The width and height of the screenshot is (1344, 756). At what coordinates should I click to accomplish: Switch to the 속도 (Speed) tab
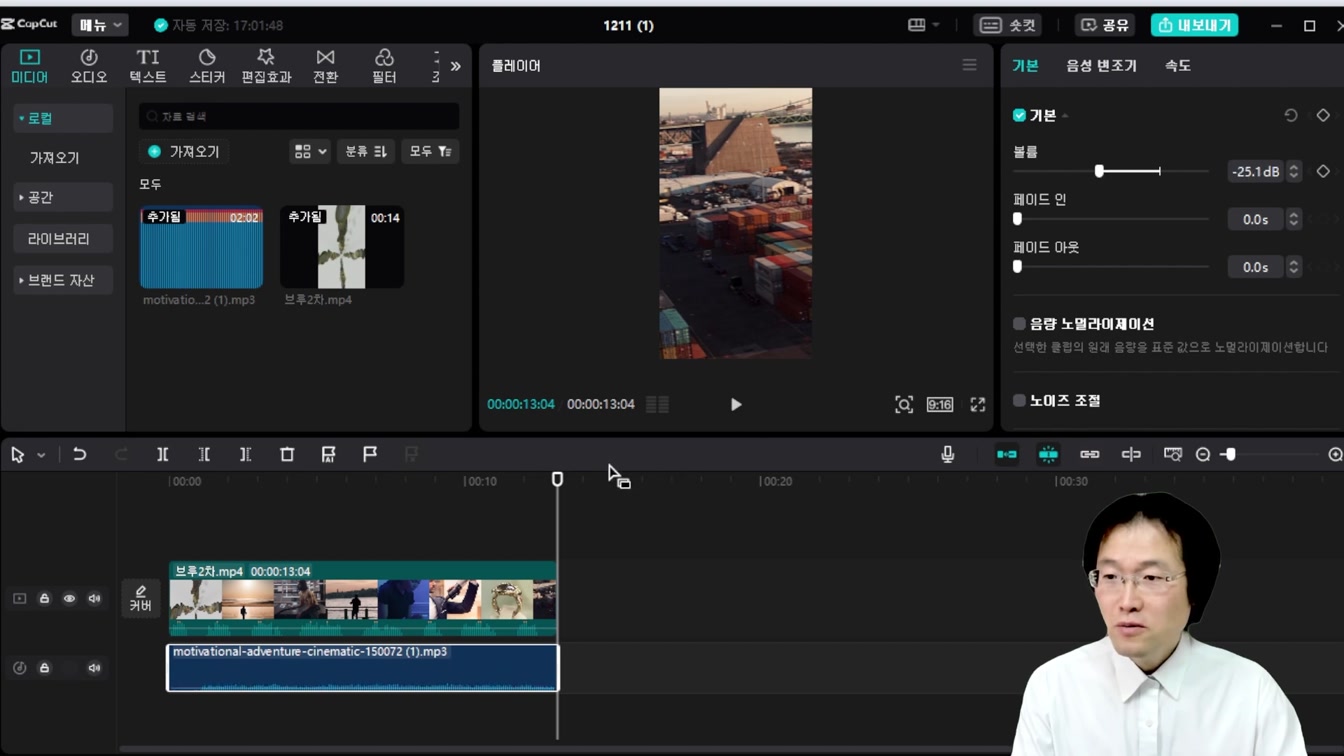(1178, 66)
